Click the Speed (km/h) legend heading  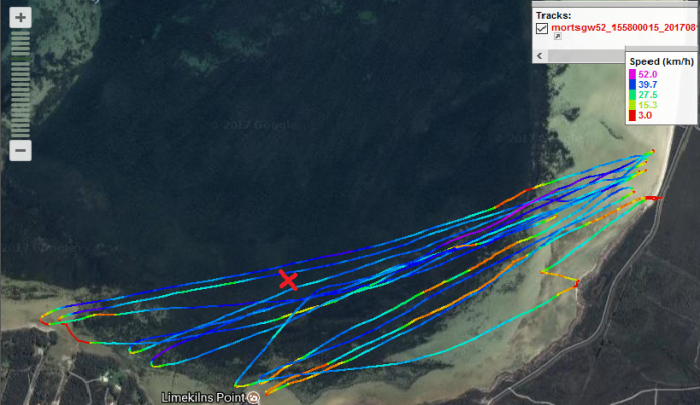coord(661,62)
